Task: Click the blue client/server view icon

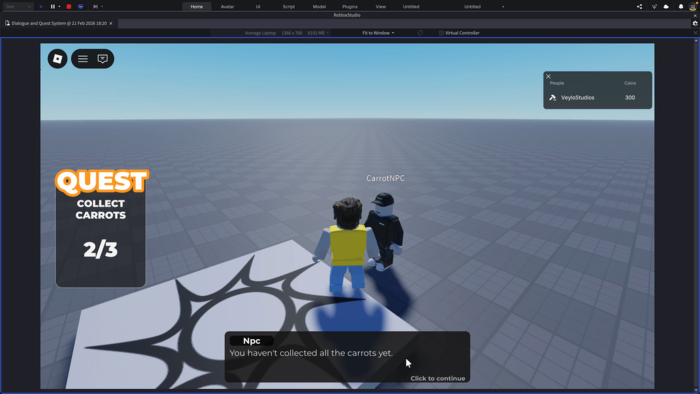Action: [81, 7]
